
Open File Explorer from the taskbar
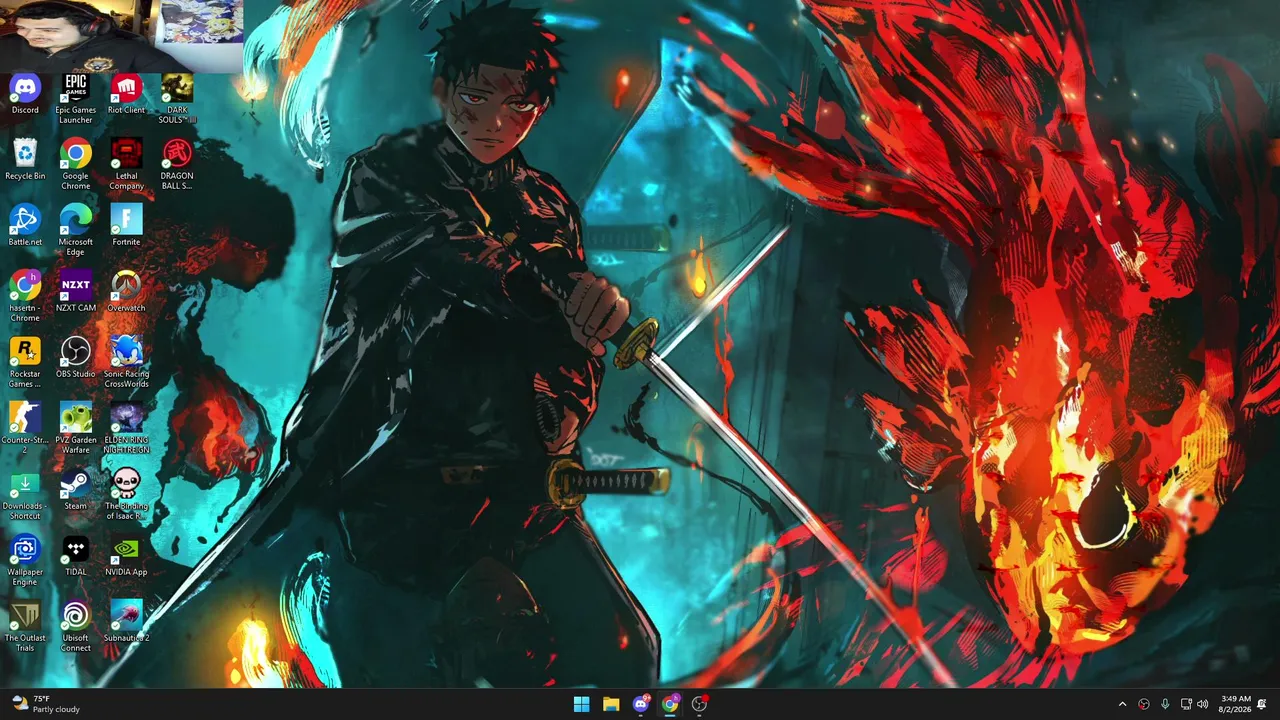611,704
